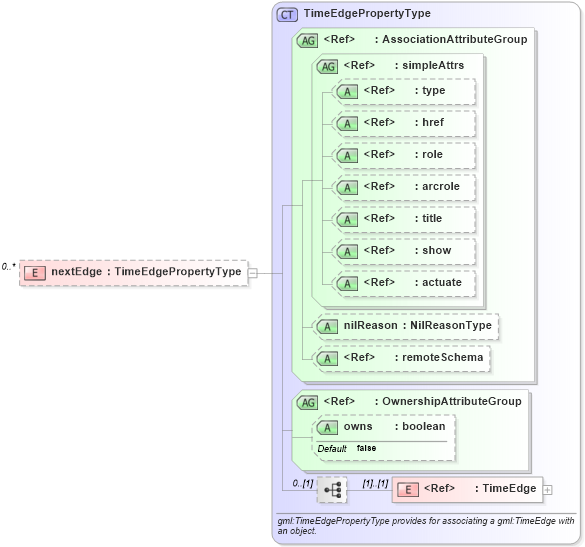Image resolution: width=585 pixels, height=547 pixels.
Task: Select the simpleAttrs reference label
Action: (x=404, y=65)
